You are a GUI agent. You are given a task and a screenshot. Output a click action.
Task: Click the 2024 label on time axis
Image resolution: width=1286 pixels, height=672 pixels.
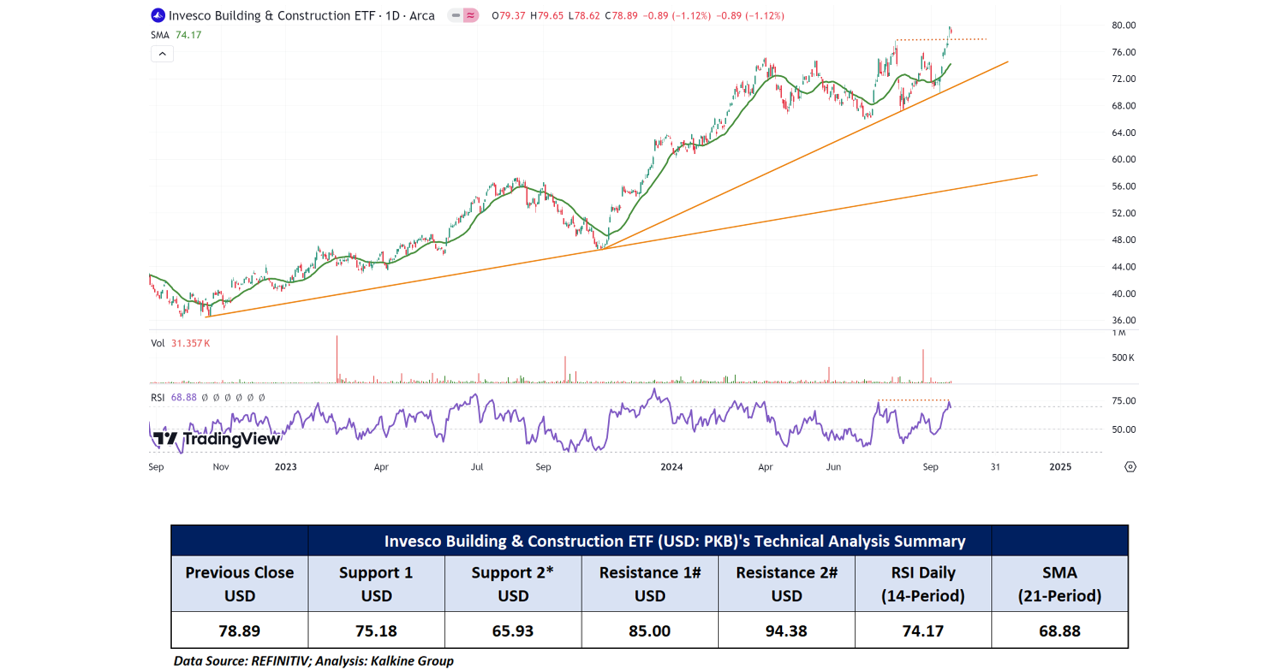coord(672,467)
